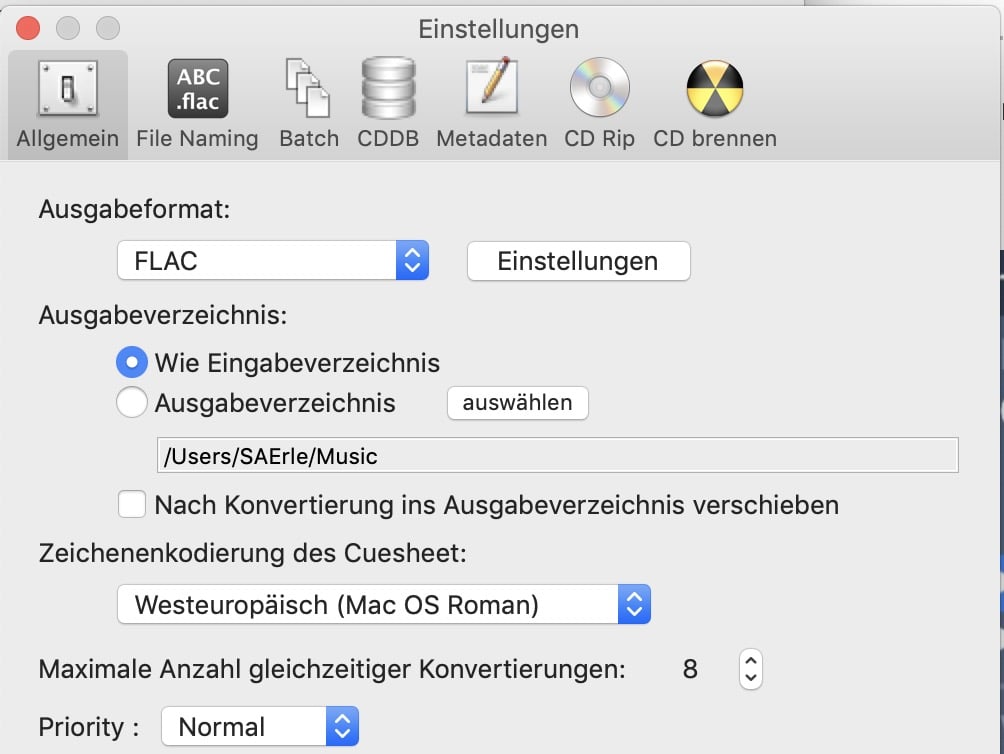The width and height of the screenshot is (1004, 754).
Task: Click the auswählen button
Action: click(517, 403)
